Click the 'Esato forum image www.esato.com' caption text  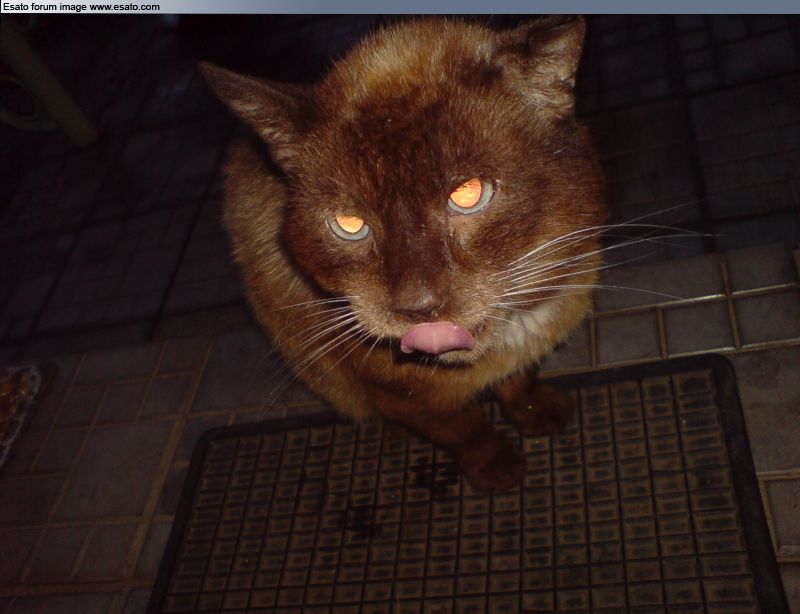(x=82, y=7)
